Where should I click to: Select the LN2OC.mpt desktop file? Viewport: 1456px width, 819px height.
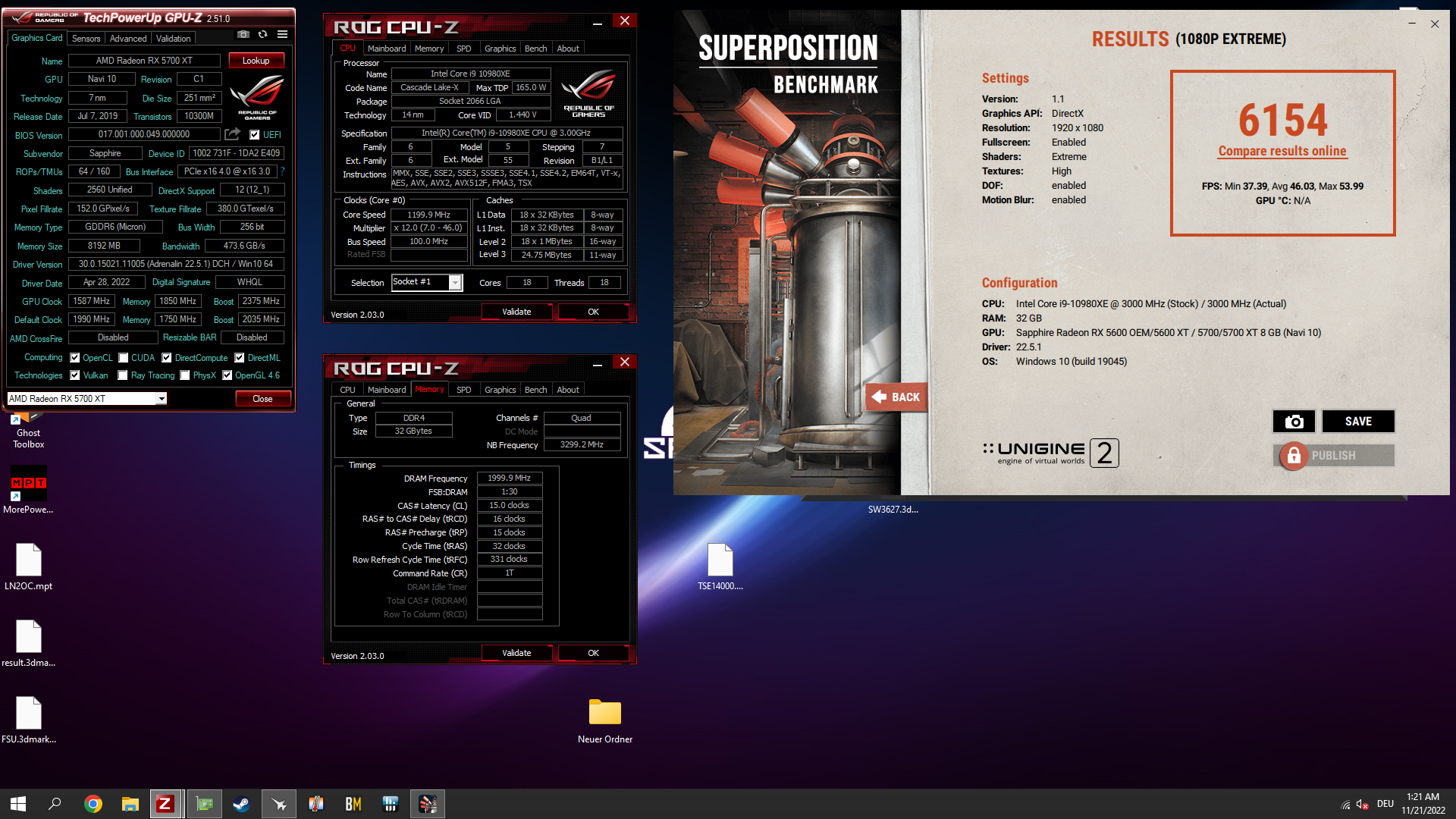coord(28,566)
